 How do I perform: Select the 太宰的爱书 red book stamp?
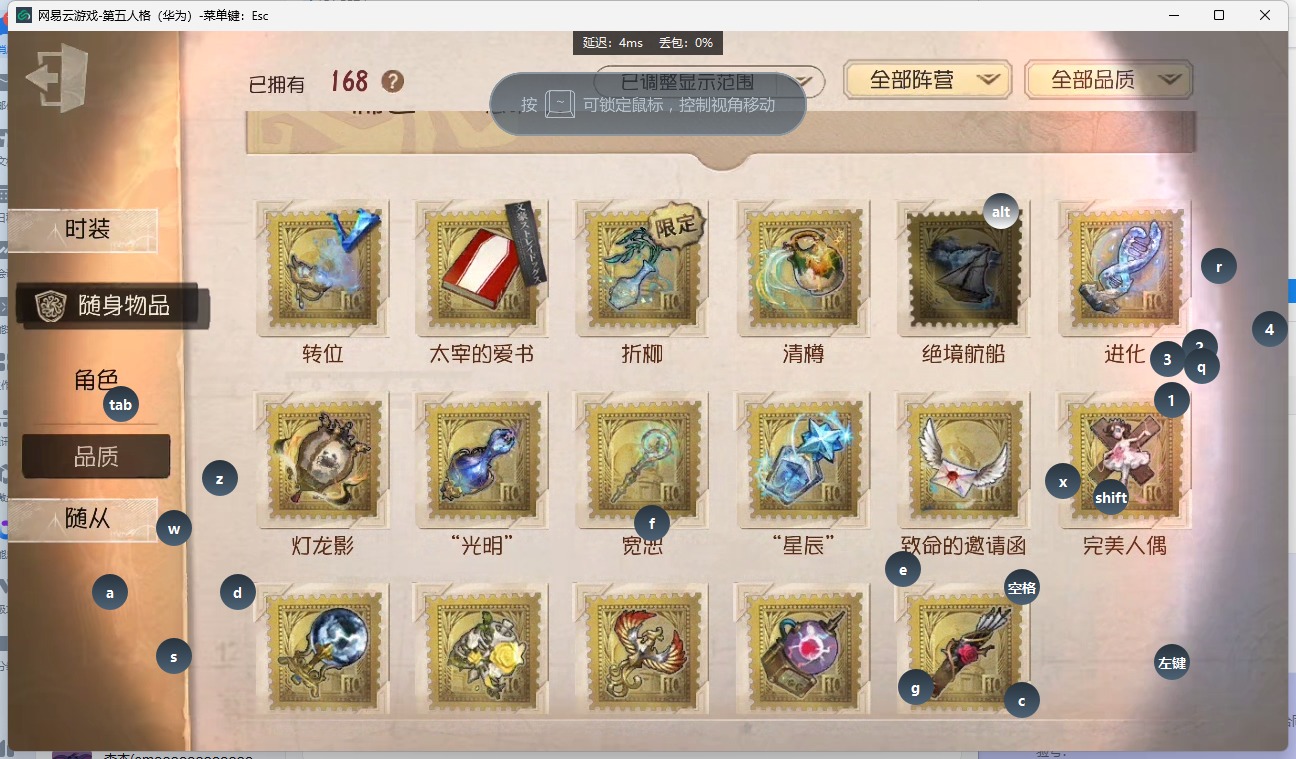pos(483,267)
